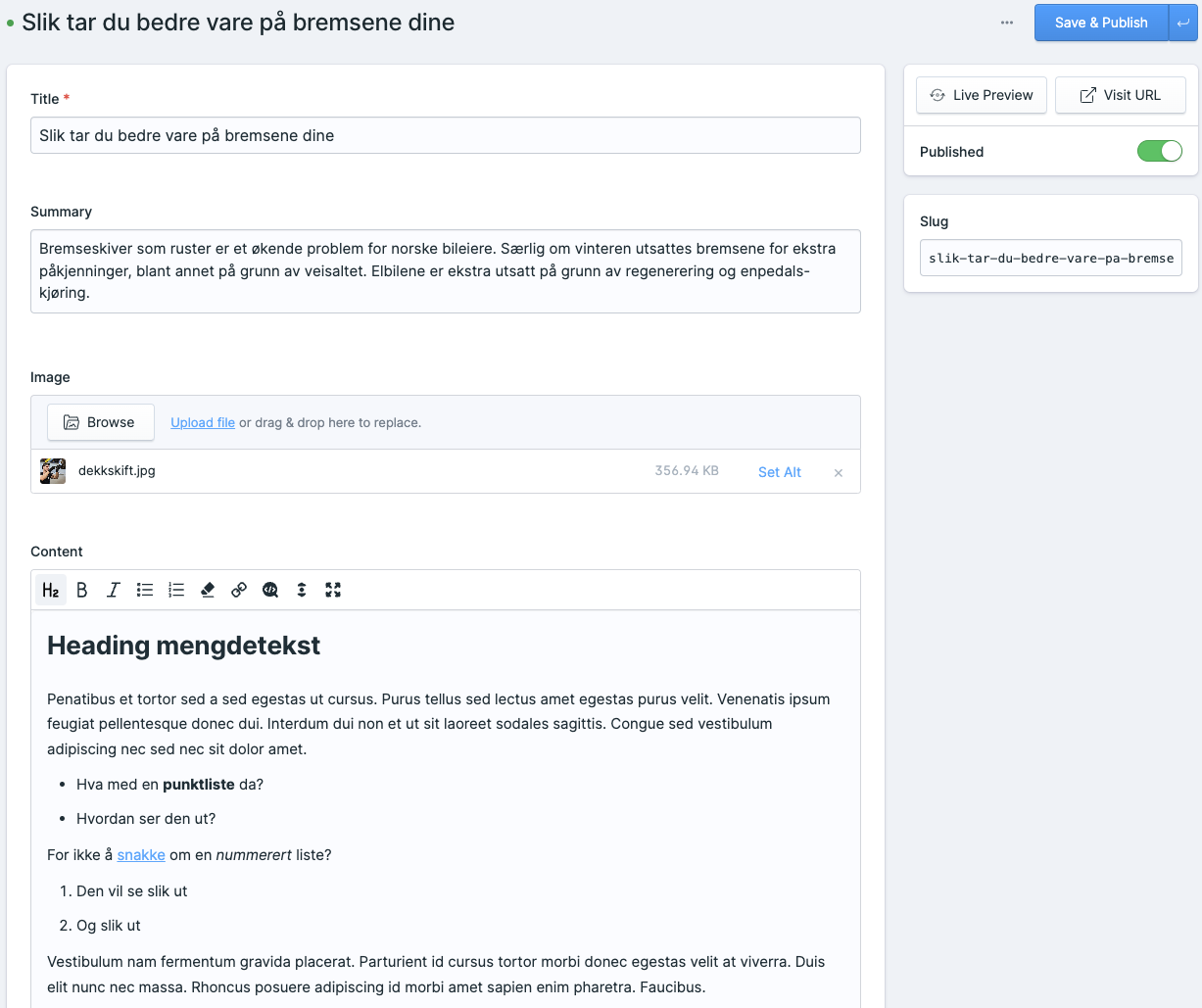Click the Save & Publish button

point(1101,23)
